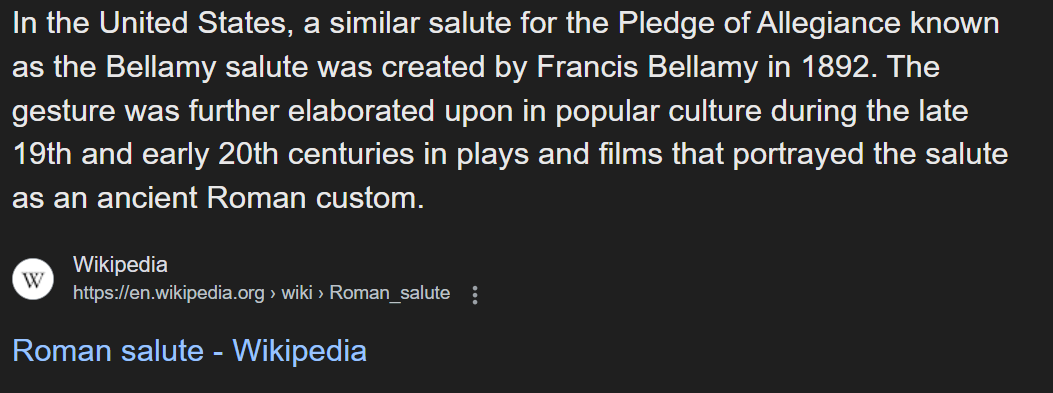The height and width of the screenshot is (393, 1053).
Task: Open the 'Roman salute - Wikipedia' result link
Action: tap(189, 351)
